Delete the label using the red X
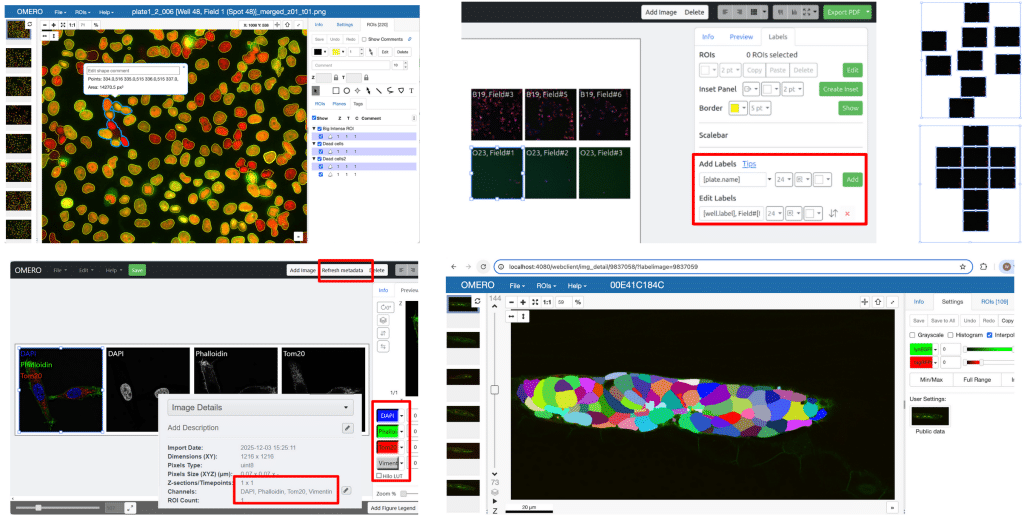Viewport: 1024px width, 520px height. [847, 214]
